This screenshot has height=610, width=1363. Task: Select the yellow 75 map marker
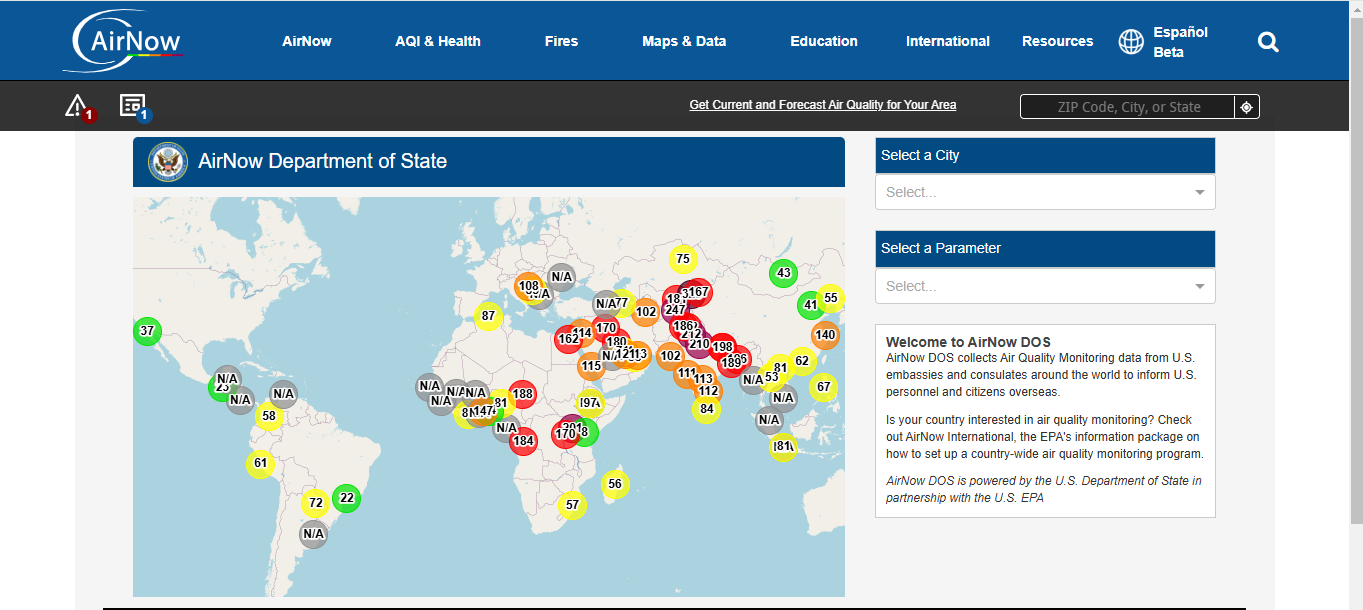682,259
